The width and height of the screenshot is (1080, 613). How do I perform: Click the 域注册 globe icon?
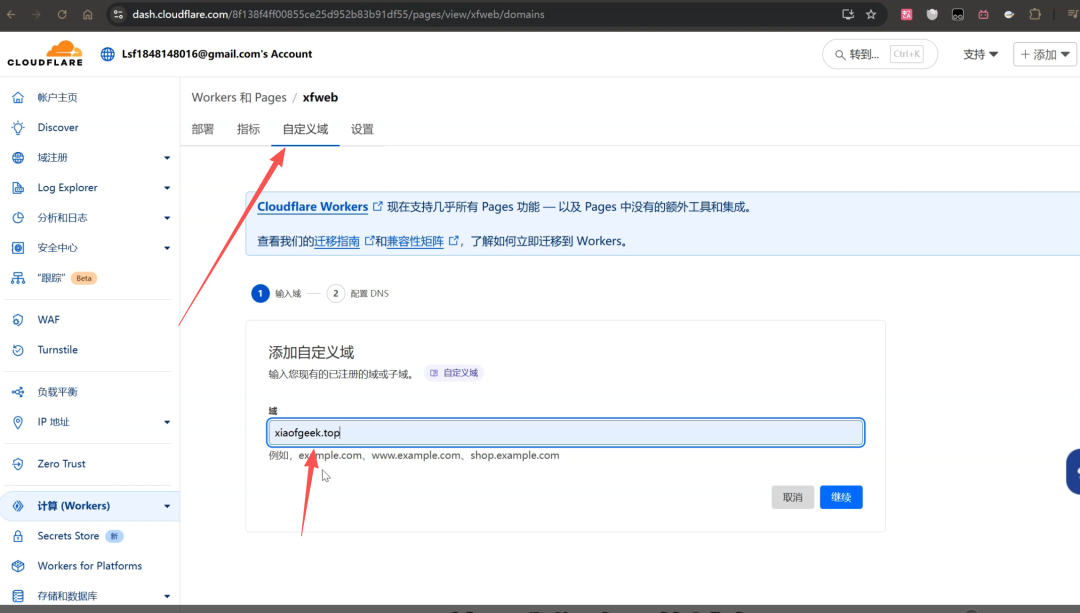coord(18,158)
